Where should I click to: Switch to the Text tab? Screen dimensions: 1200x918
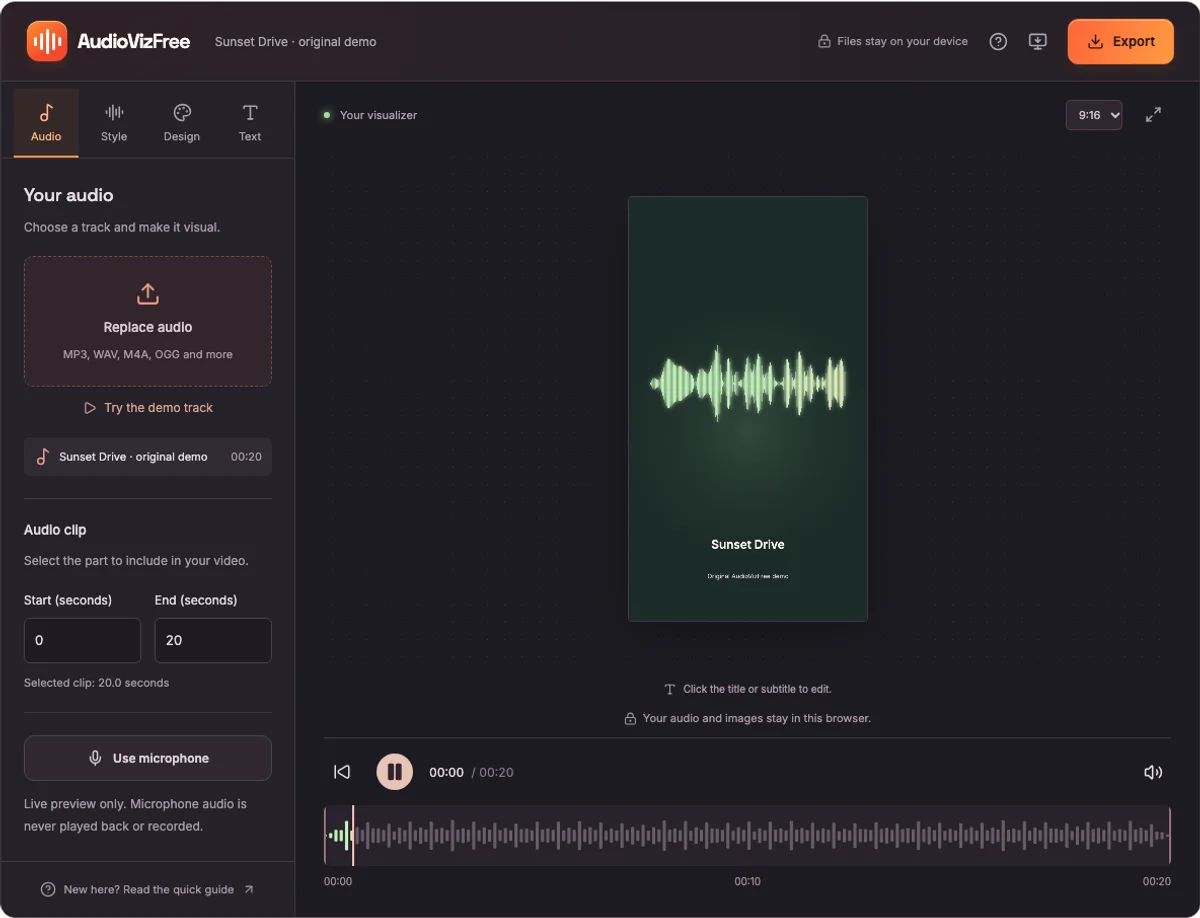click(x=250, y=123)
